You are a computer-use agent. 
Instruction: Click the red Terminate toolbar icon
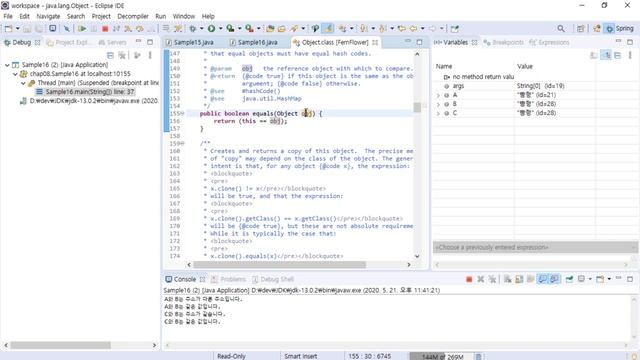(105, 29)
